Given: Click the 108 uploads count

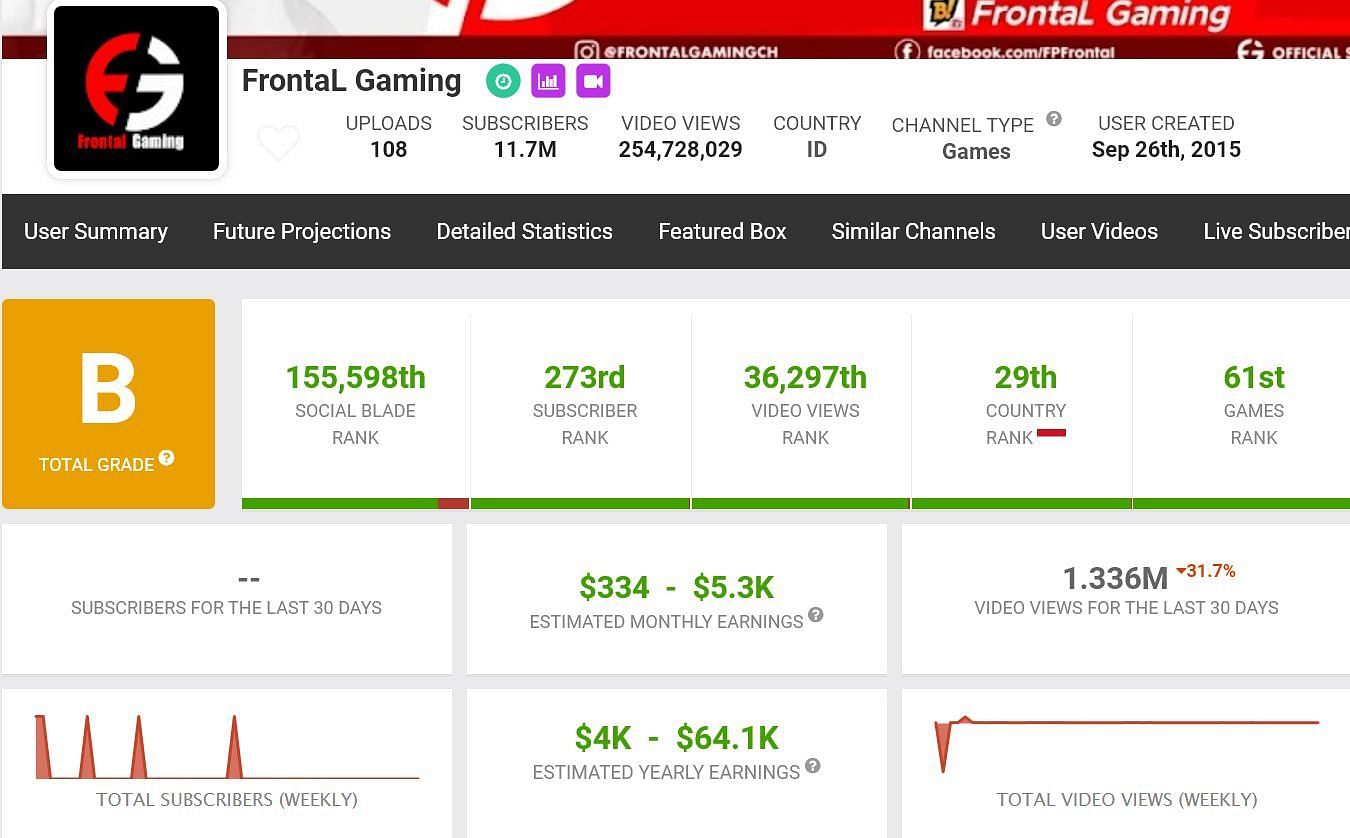Looking at the screenshot, I should pos(389,150).
